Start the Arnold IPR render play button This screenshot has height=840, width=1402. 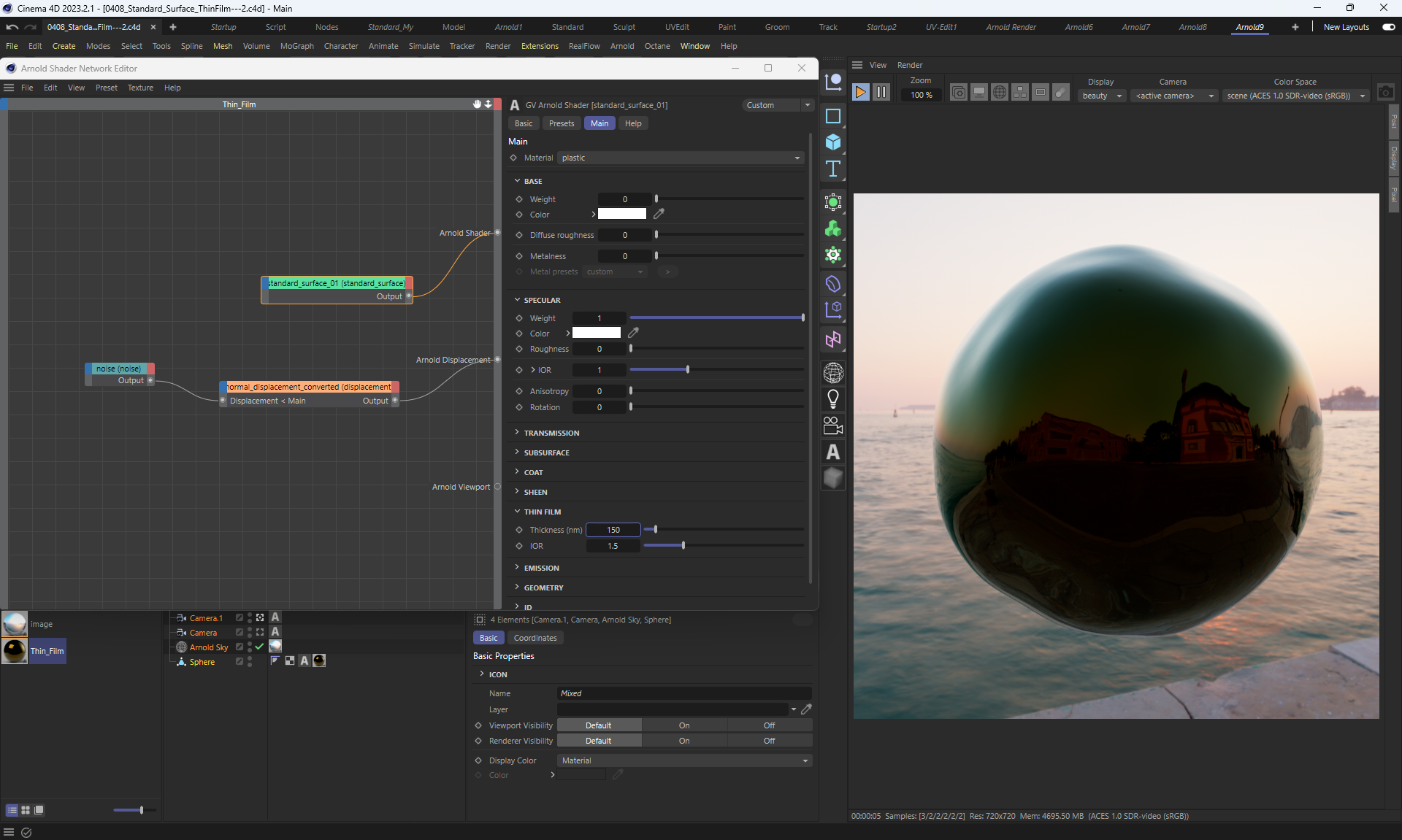coord(860,92)
